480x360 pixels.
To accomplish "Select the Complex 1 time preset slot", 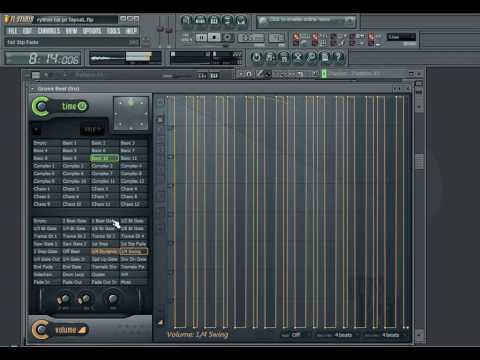I will click(x=46, y=166).
